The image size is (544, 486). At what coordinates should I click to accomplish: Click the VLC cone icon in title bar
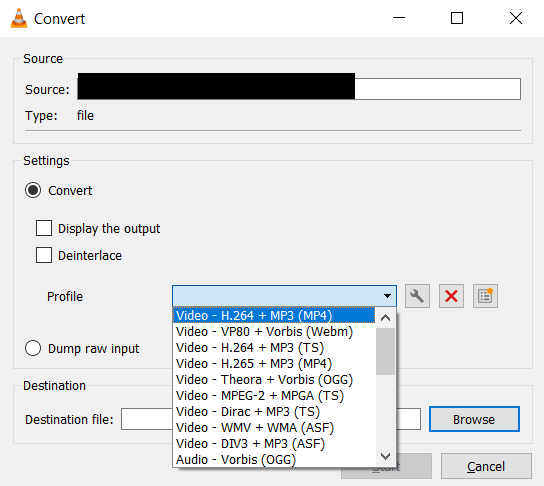click(x=19, y=18)
